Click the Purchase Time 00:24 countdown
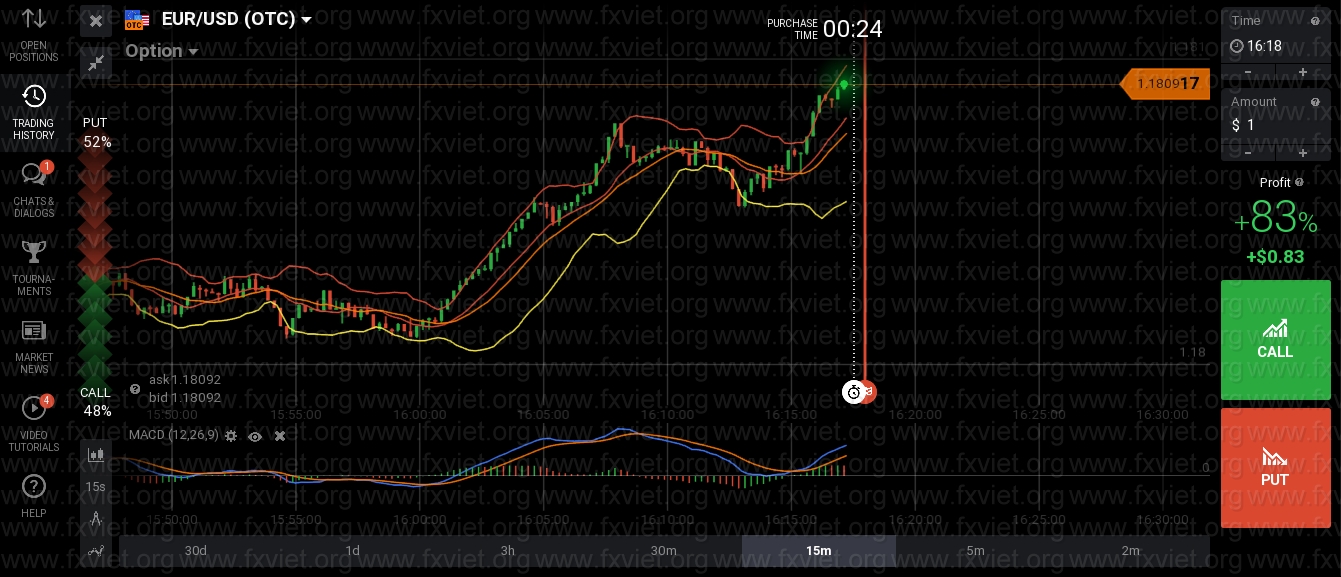This screenshot has height=577, width=1341. click(825, 29)
